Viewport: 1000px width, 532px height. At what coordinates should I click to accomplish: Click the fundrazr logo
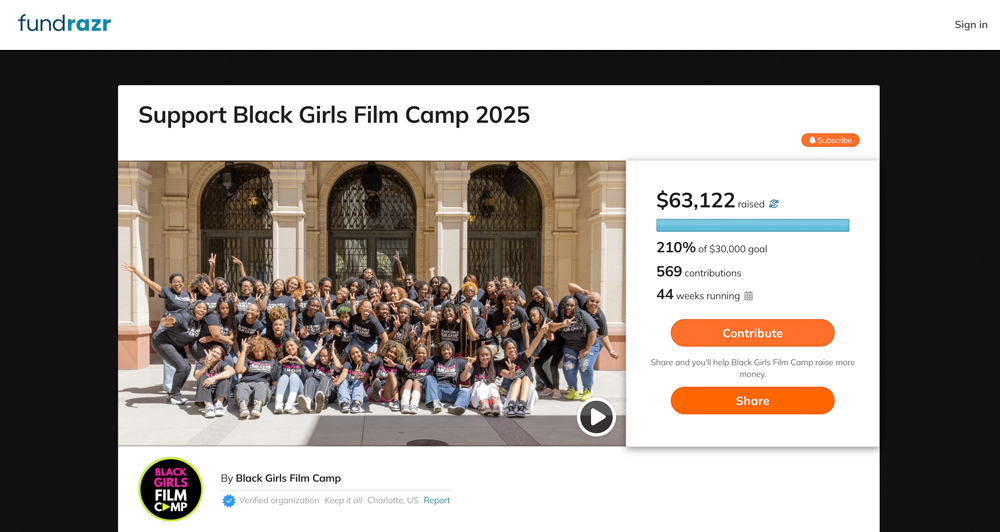click(x=65, y=23)
